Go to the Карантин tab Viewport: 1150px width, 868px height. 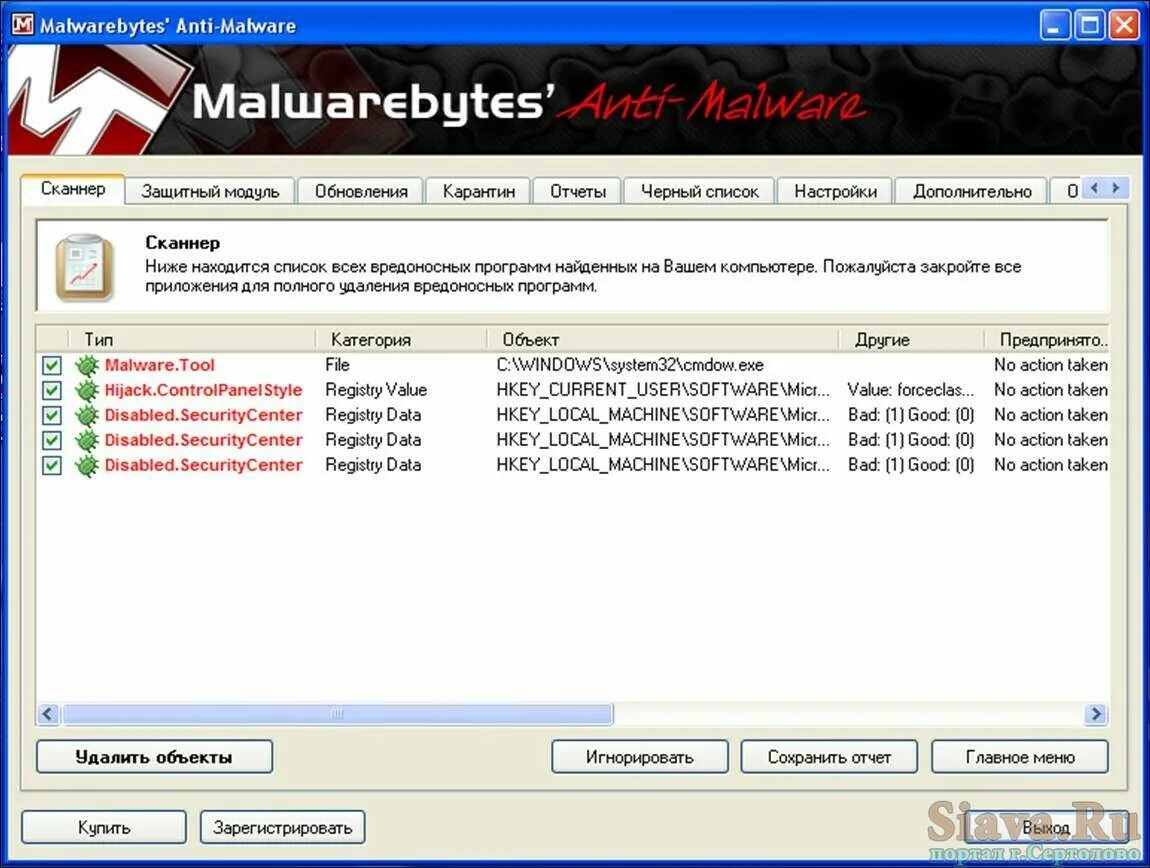click(x=478, y=192)
